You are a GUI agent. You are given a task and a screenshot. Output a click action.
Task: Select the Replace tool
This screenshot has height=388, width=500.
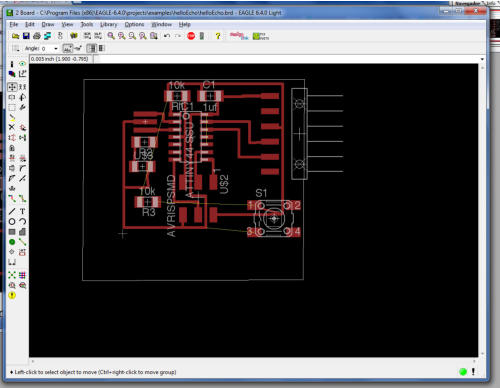click(22, 137)
